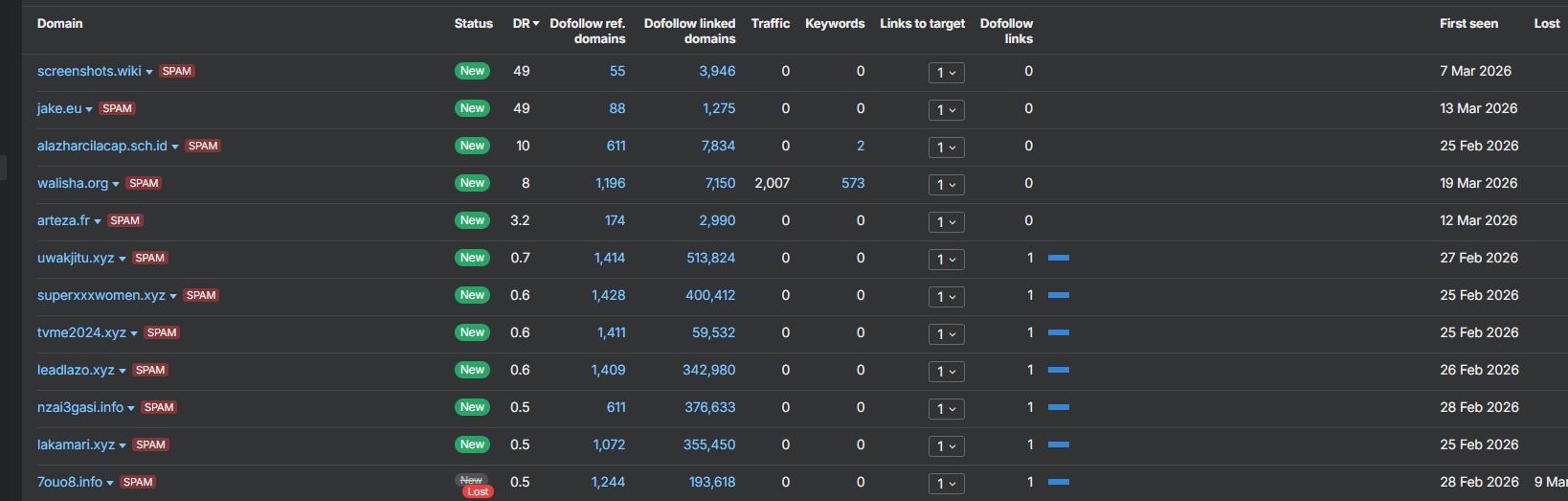1568x501 pixels.
Task: Open Links to target dropdown for leadlazo.xyz
Action: (946, 372)
